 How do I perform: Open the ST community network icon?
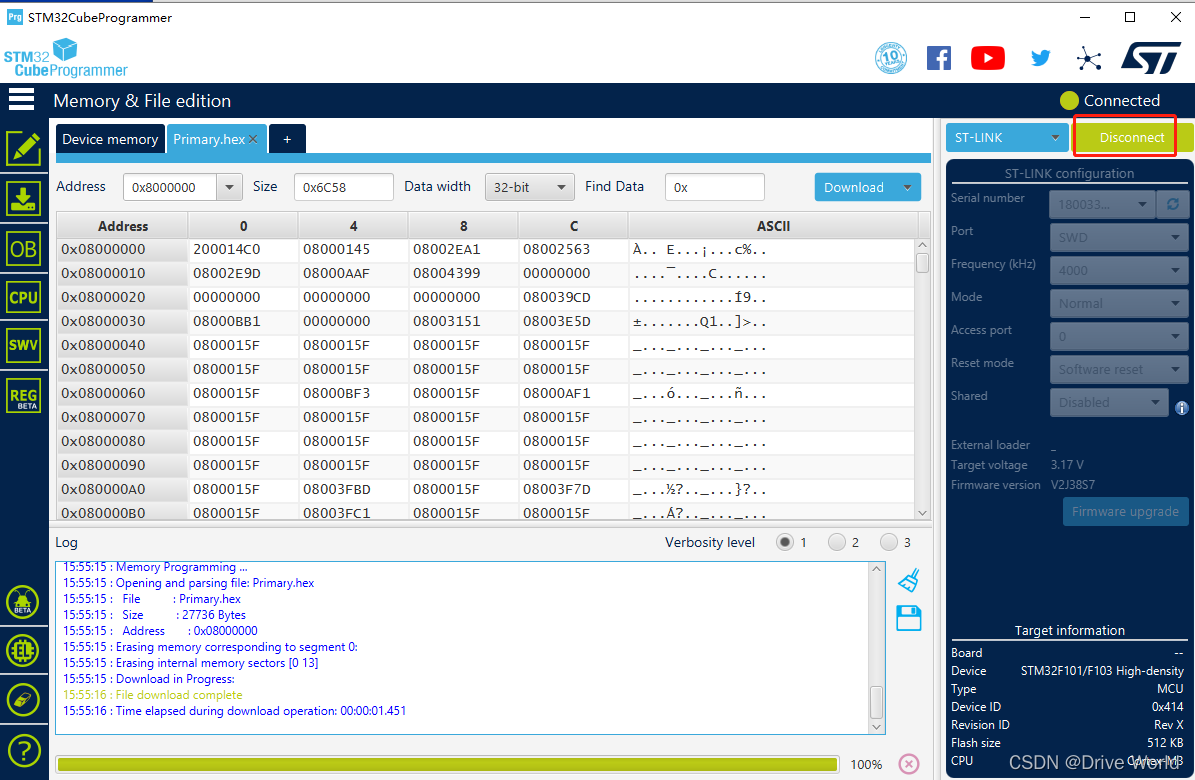pos(1089,58)
